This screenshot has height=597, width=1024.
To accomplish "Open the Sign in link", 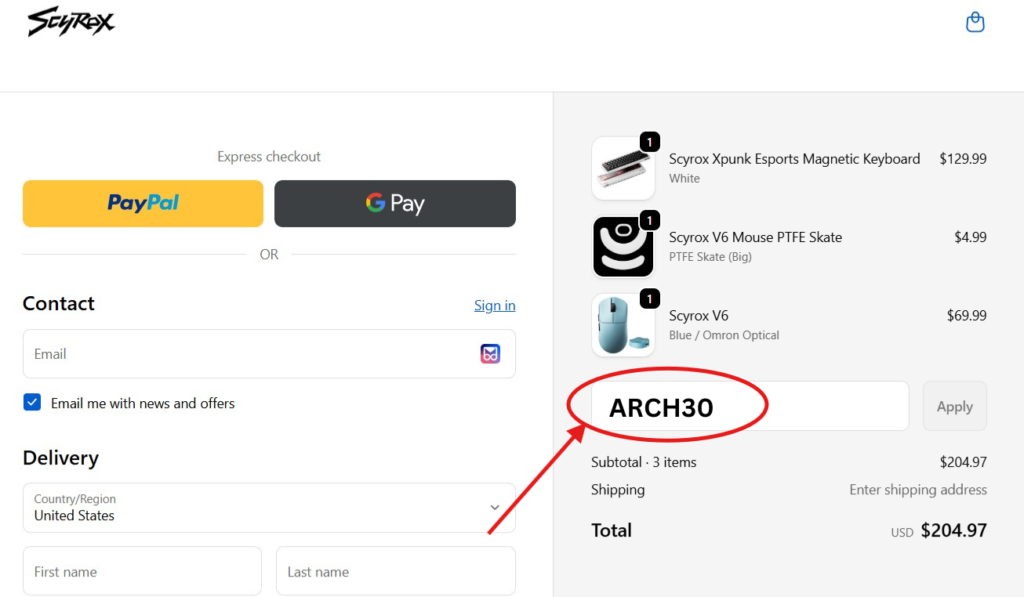I will coord(494,305).
